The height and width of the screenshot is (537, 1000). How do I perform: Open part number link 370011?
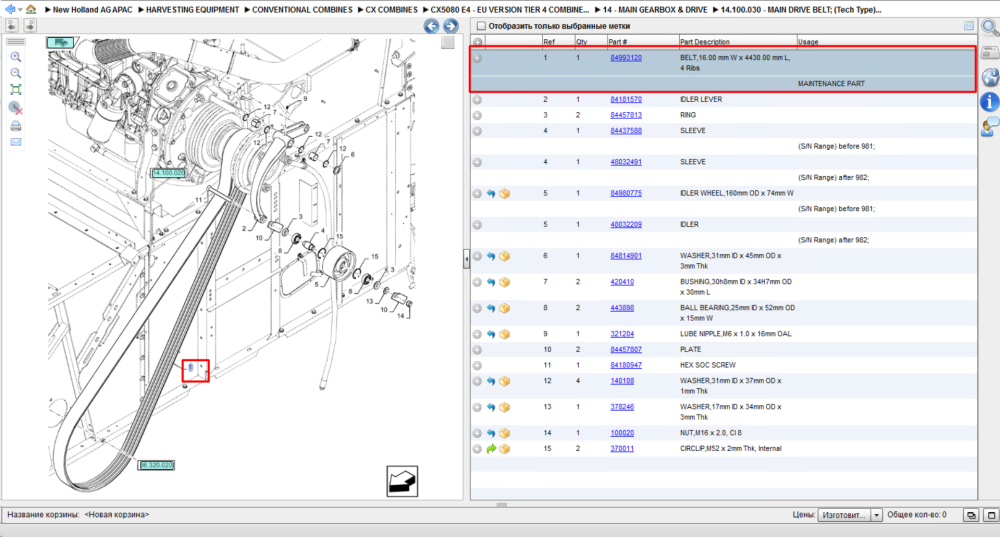[x=622, y=449]
